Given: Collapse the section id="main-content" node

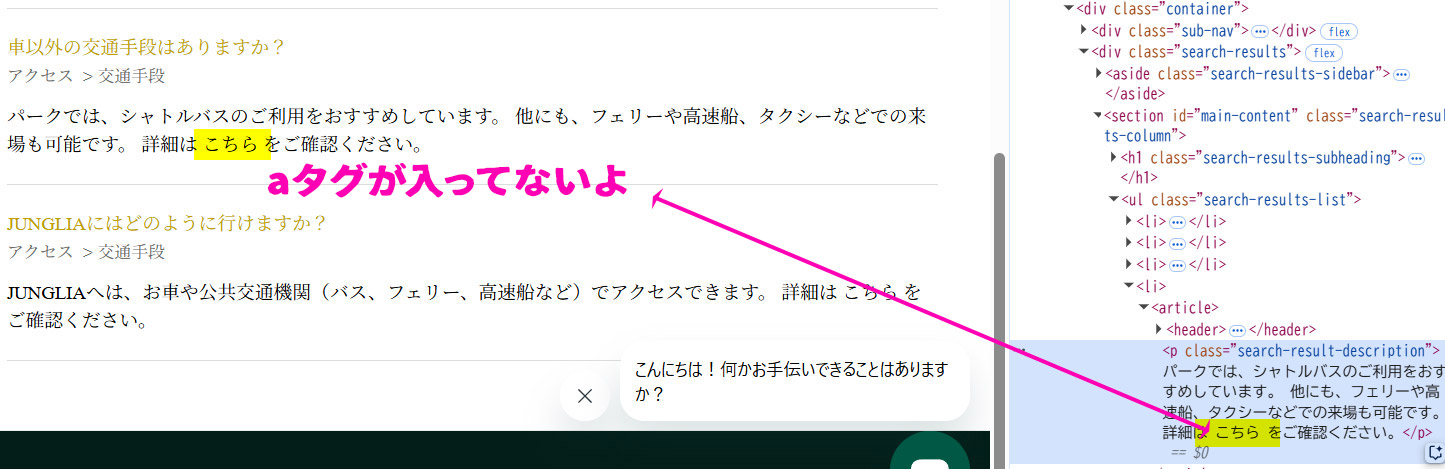Looking at the screenshot, I should tap(1099, 116).
